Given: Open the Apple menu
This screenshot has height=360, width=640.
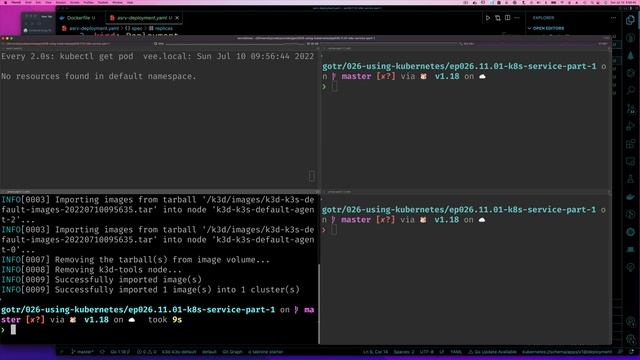Looking at the screenshot, I should click(5, 2).
